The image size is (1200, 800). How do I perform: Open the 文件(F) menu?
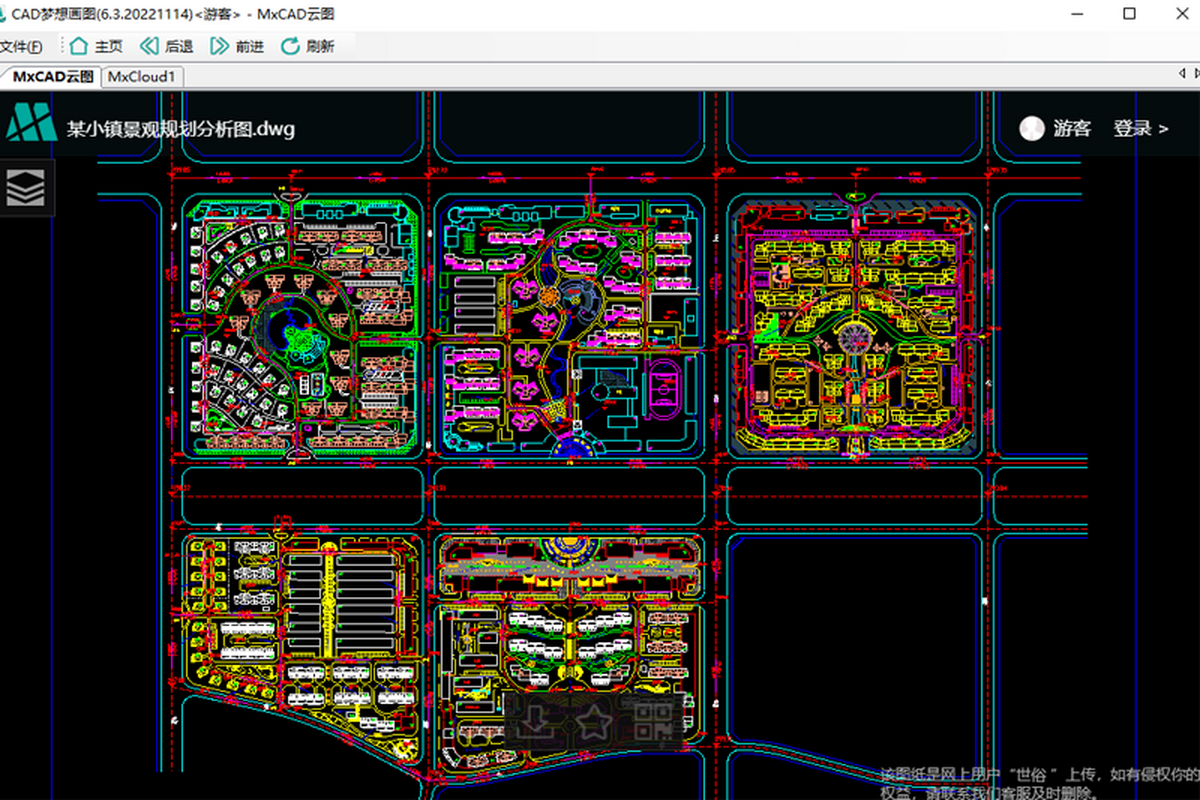tap(21, 46)
